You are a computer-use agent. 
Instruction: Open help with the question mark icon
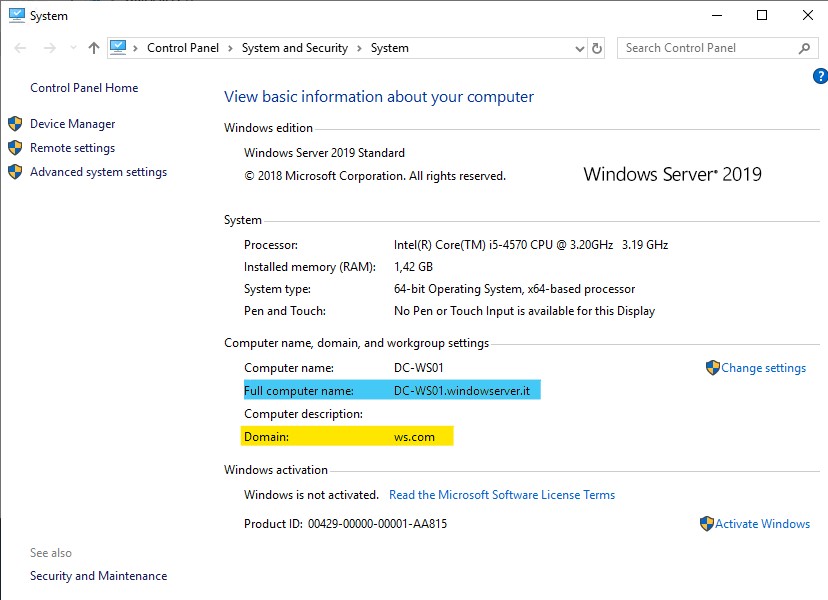click(820, 76)
